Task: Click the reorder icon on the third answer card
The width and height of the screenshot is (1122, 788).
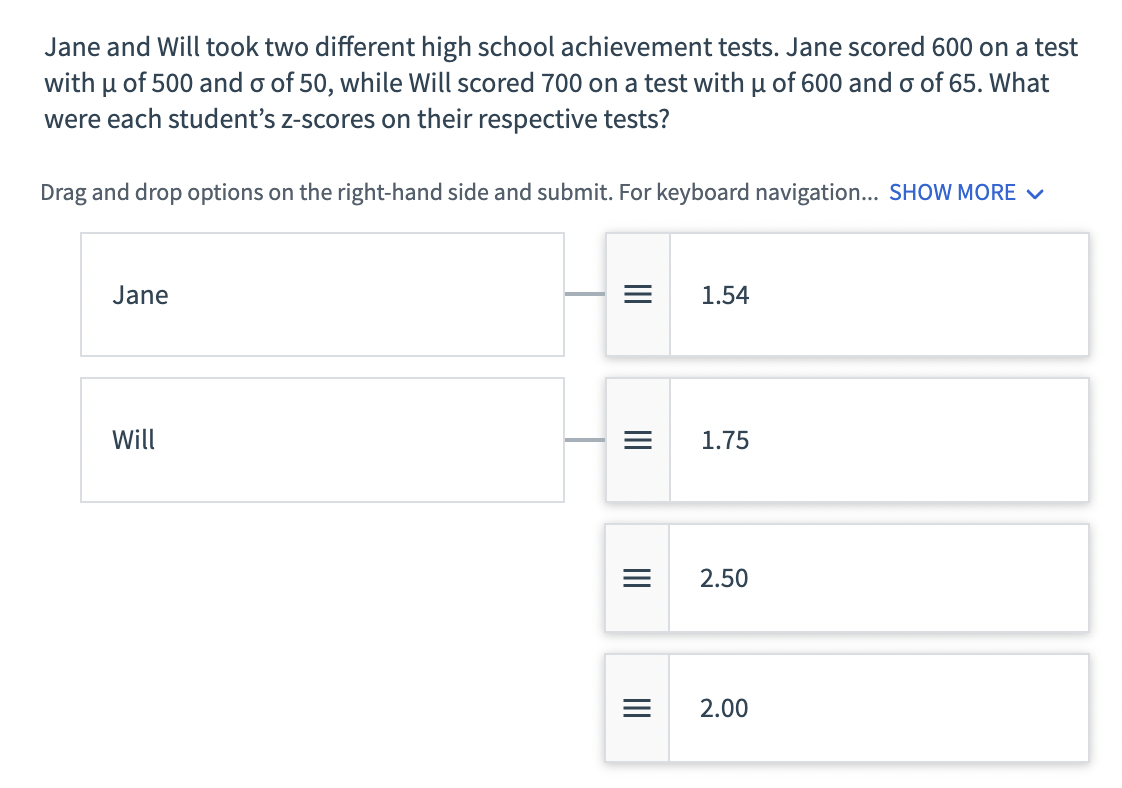Action: click(x=637, y=578)
